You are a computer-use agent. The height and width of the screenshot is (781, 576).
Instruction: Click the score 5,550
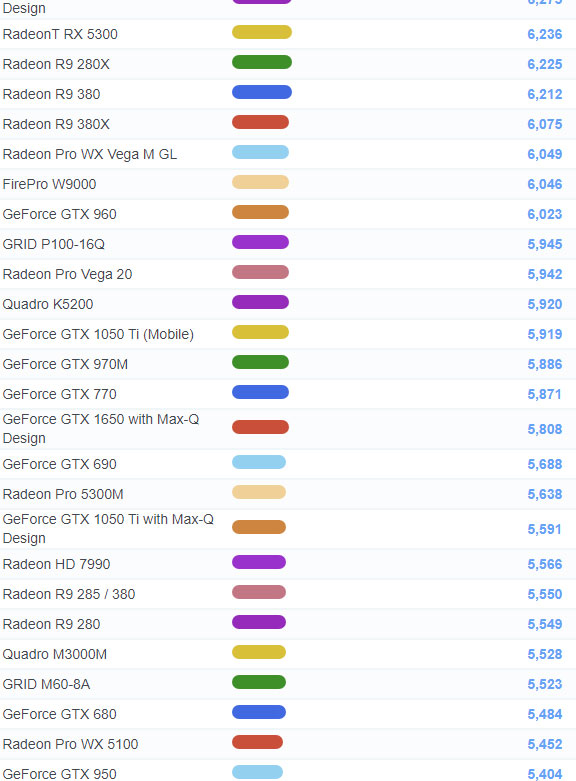click(x=545, y=594)
